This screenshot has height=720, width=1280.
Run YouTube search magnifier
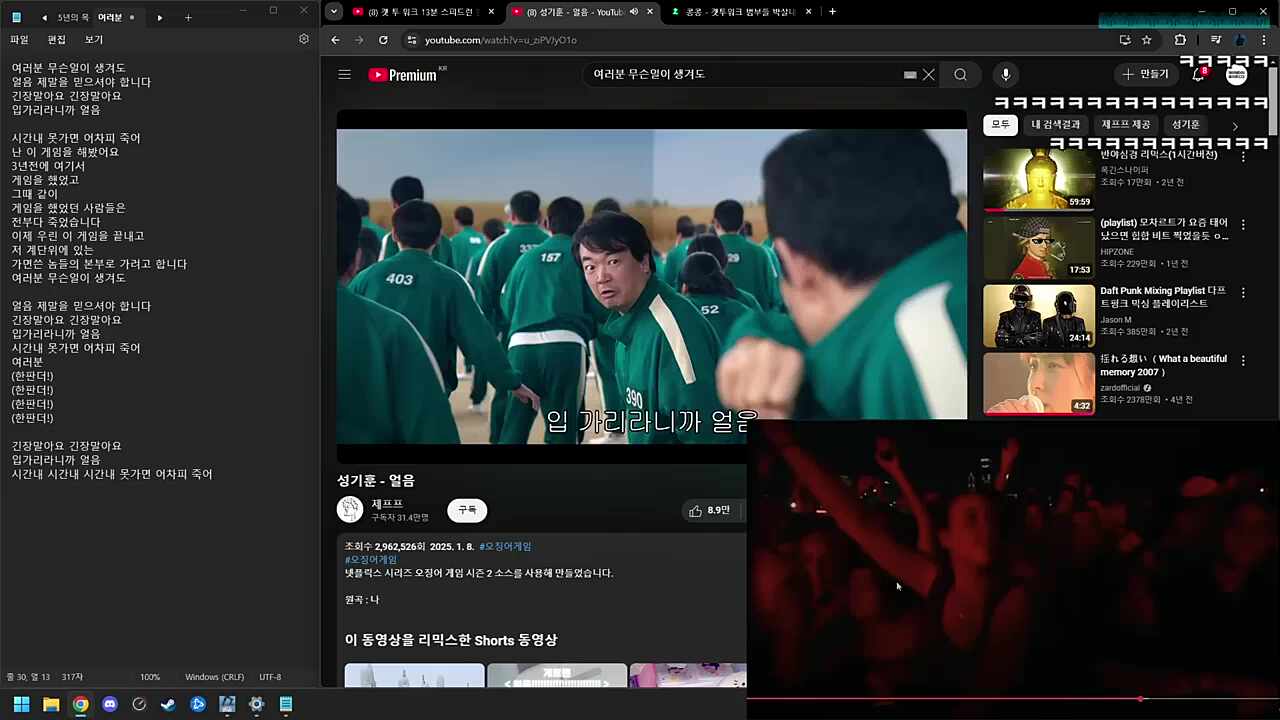(960, 75)
